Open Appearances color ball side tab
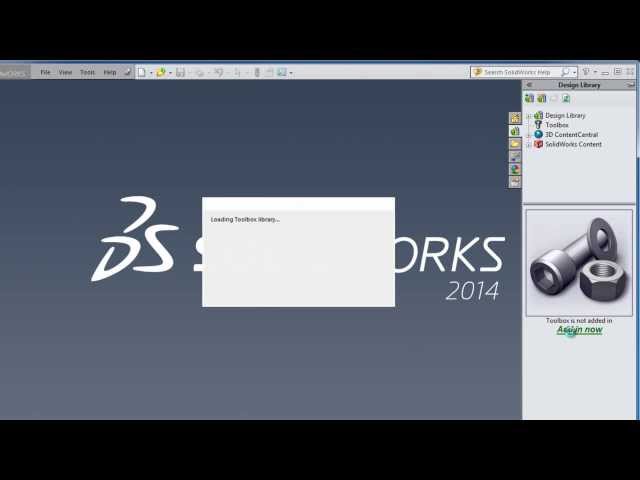This screenshot has height=480, width=640. [x=515, y=169]
